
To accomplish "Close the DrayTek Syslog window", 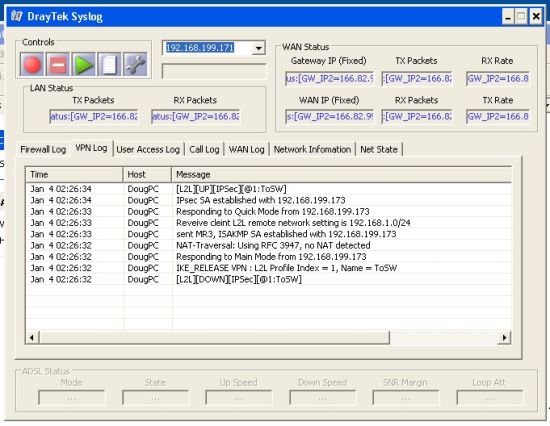I will click(x=536, y=16).
